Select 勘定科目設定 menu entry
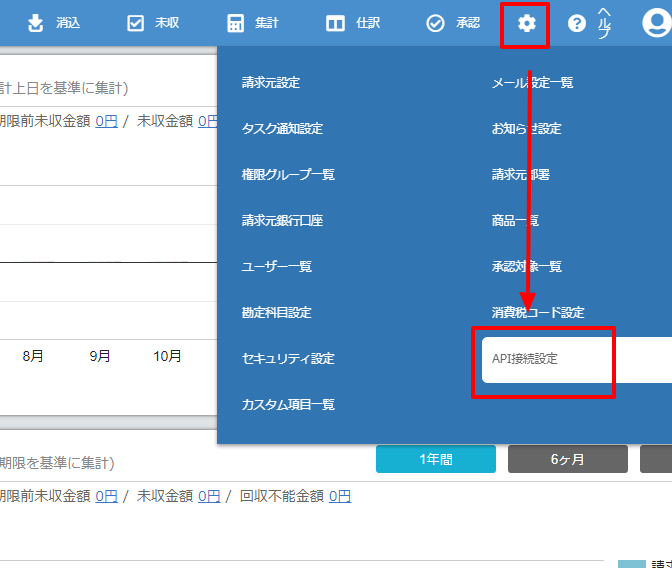The width and height of the screenshot is (672, 568). coord(276,313)
